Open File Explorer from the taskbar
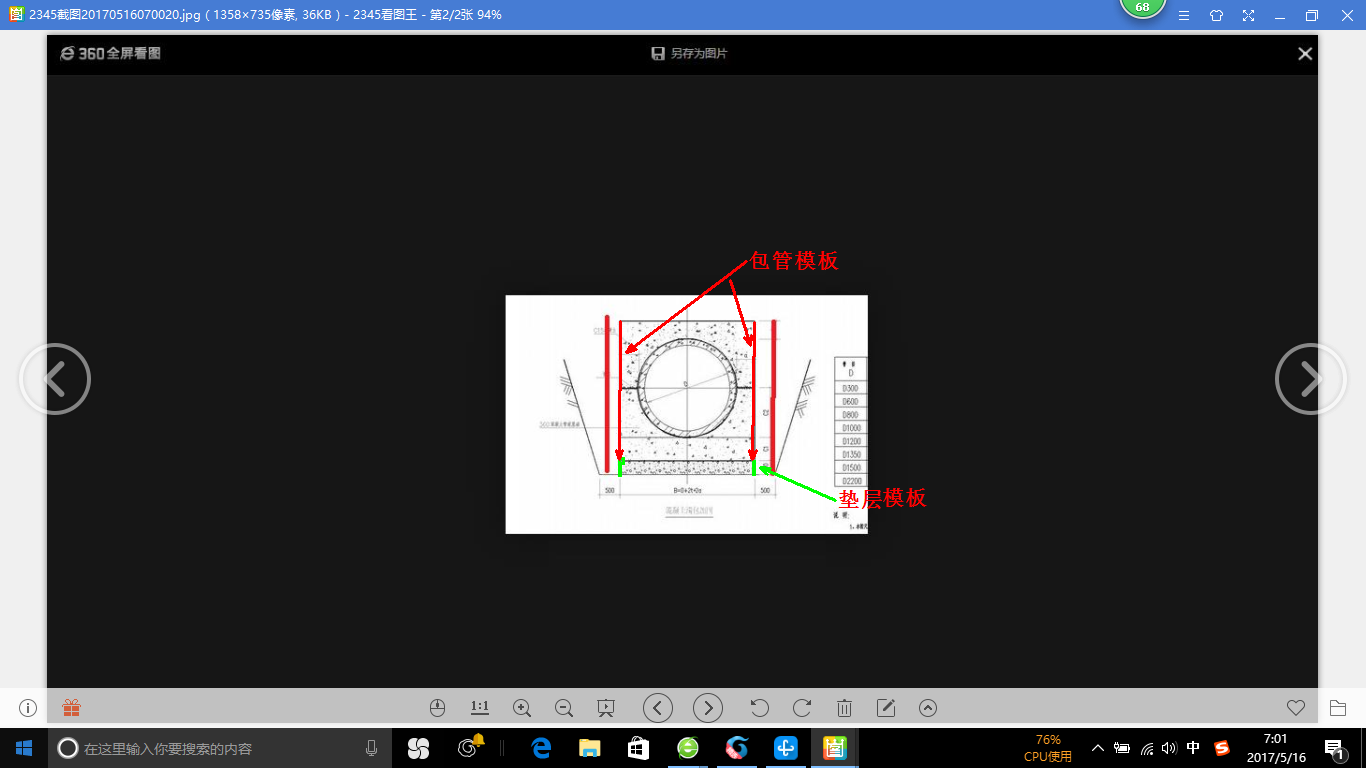This screenshot has width=1366, height=768. coord(589,748)
